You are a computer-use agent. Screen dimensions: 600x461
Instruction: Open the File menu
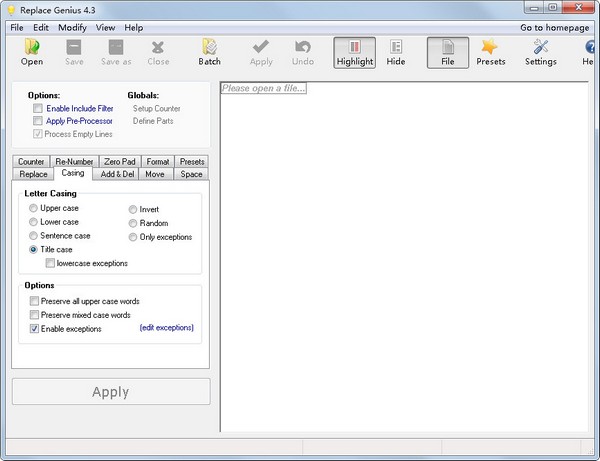pyautogui.click(x=17, y=28)
